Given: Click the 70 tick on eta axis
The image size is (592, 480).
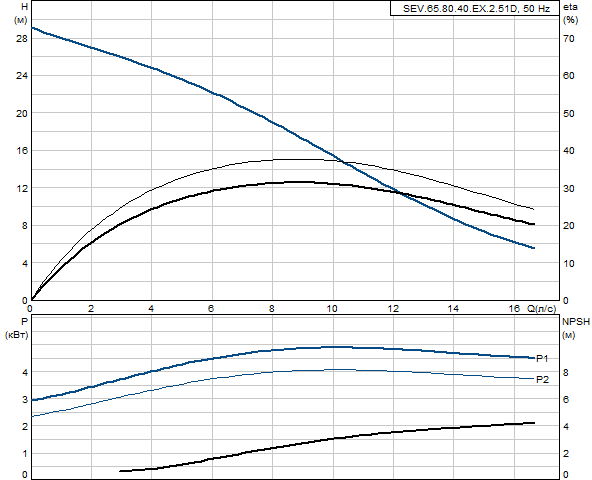Looking at the screenshot, I should coord(569,39).
